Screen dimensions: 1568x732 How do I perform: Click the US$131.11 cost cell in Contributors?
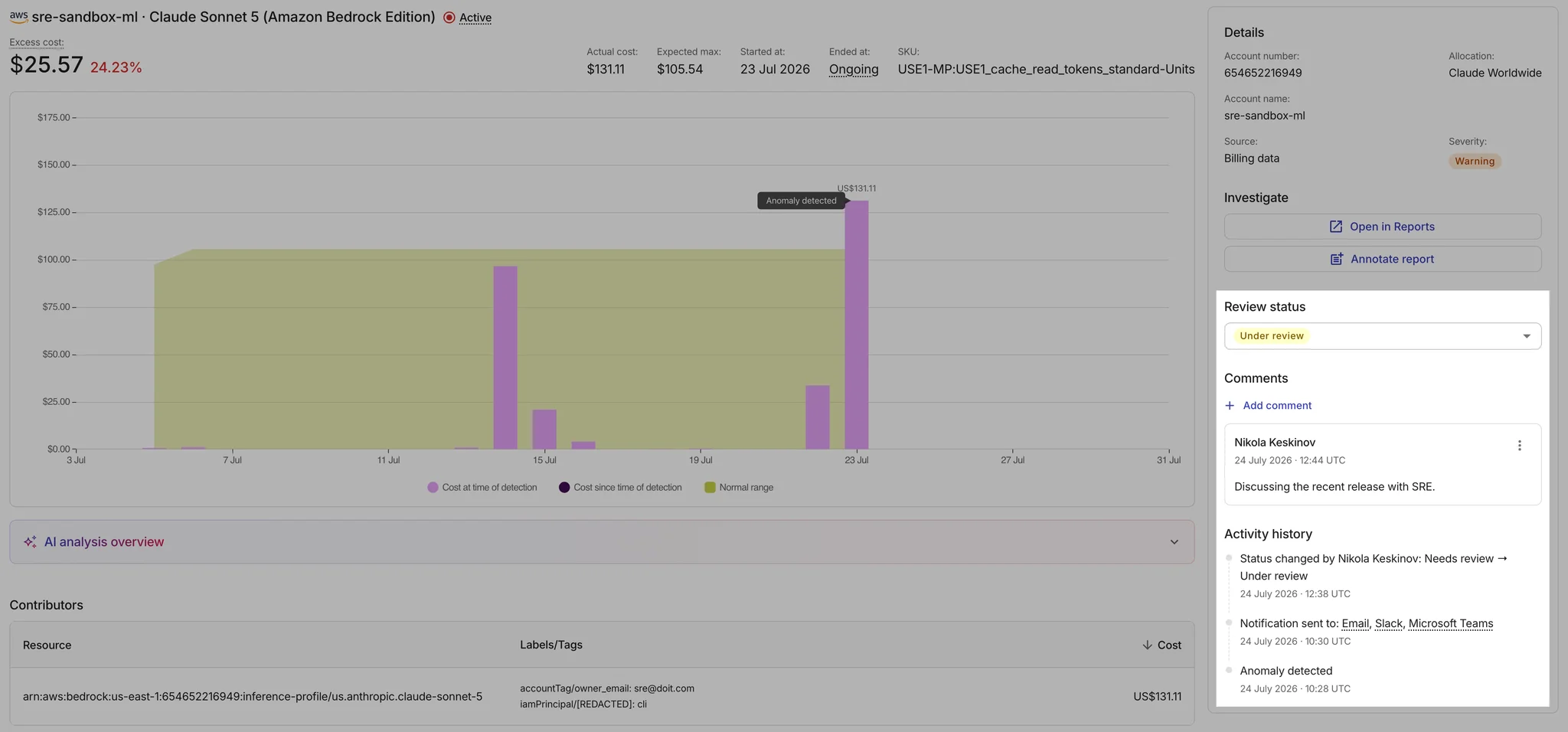pos(1158,697)
